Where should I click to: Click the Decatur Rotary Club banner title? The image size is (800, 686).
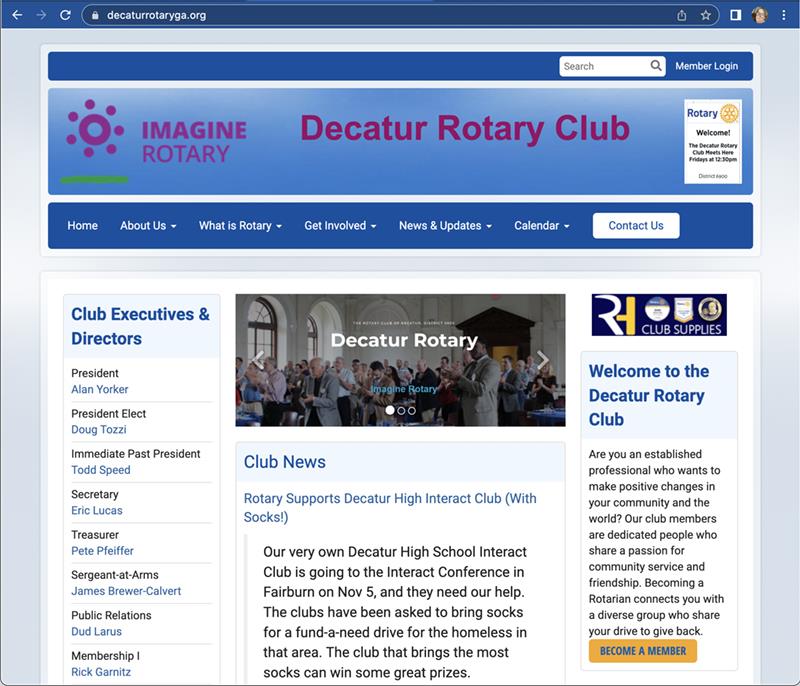(x=465, y=129)
